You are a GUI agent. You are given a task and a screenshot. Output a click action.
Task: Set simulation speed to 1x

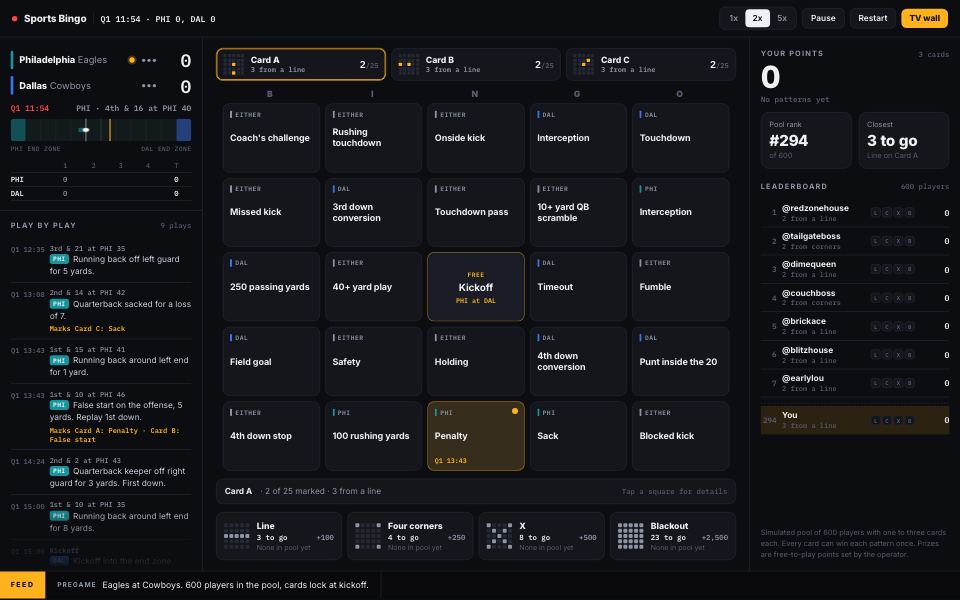[x=733, y=18]
